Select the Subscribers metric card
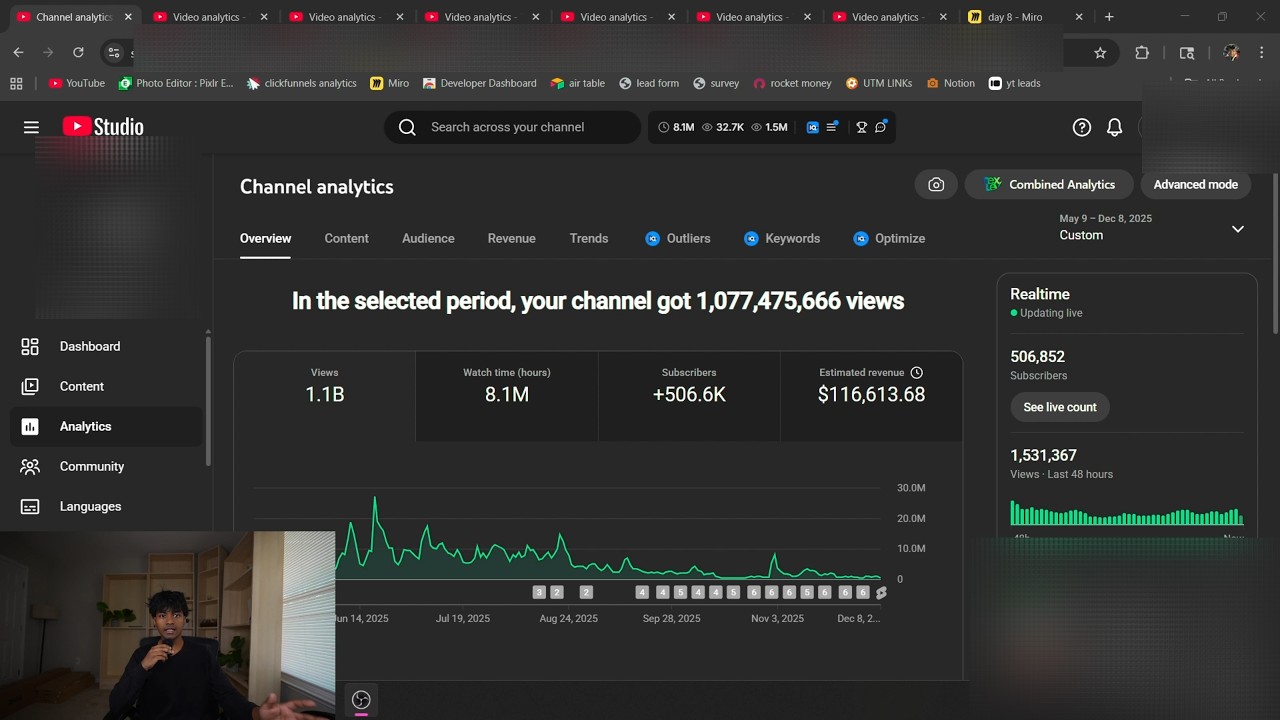1280x720 pixels. [x=689, y=396]
